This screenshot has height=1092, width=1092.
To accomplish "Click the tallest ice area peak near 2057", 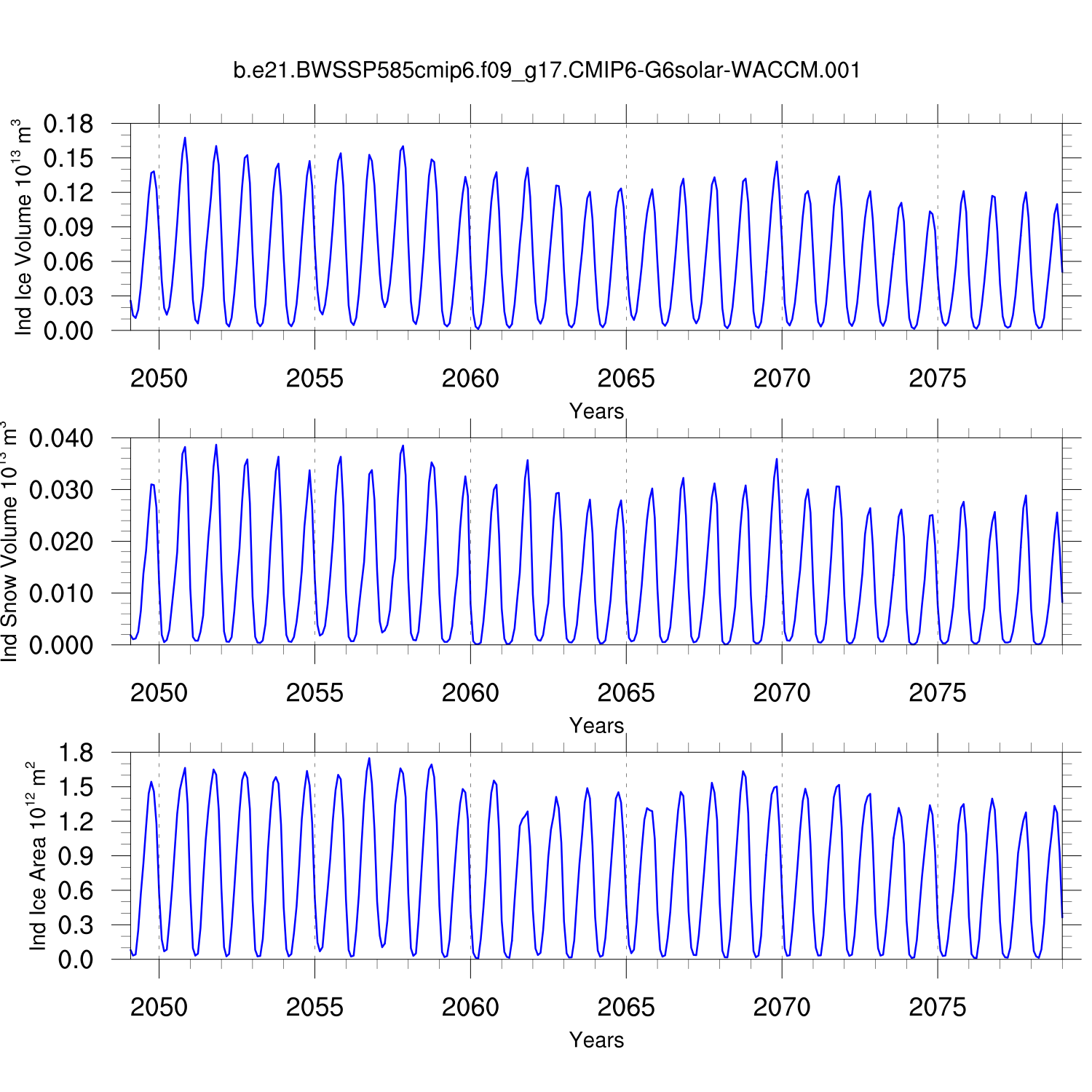I will coord(369,759).
